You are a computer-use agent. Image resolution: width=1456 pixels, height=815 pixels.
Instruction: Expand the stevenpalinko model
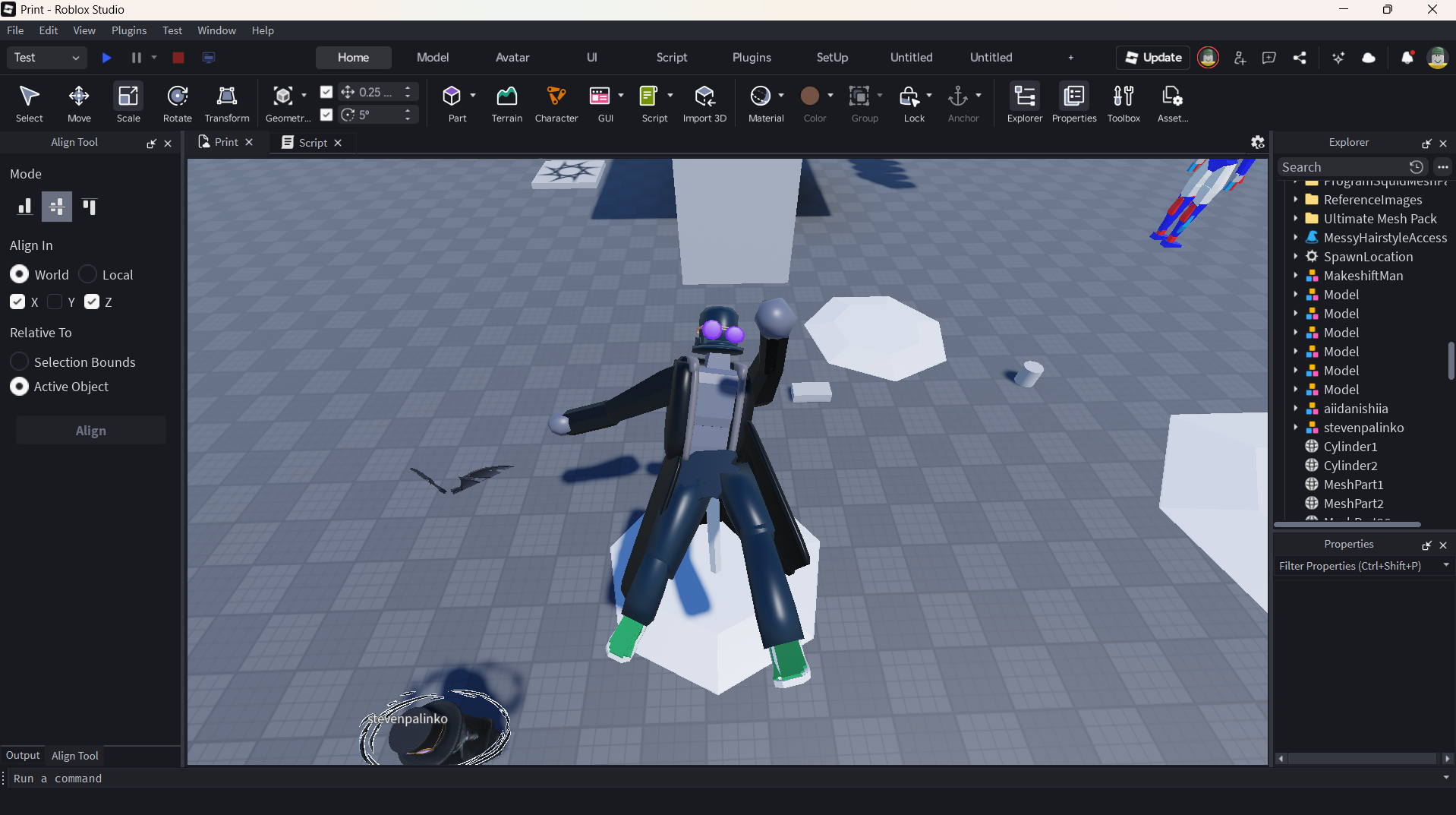(1296, 428)
